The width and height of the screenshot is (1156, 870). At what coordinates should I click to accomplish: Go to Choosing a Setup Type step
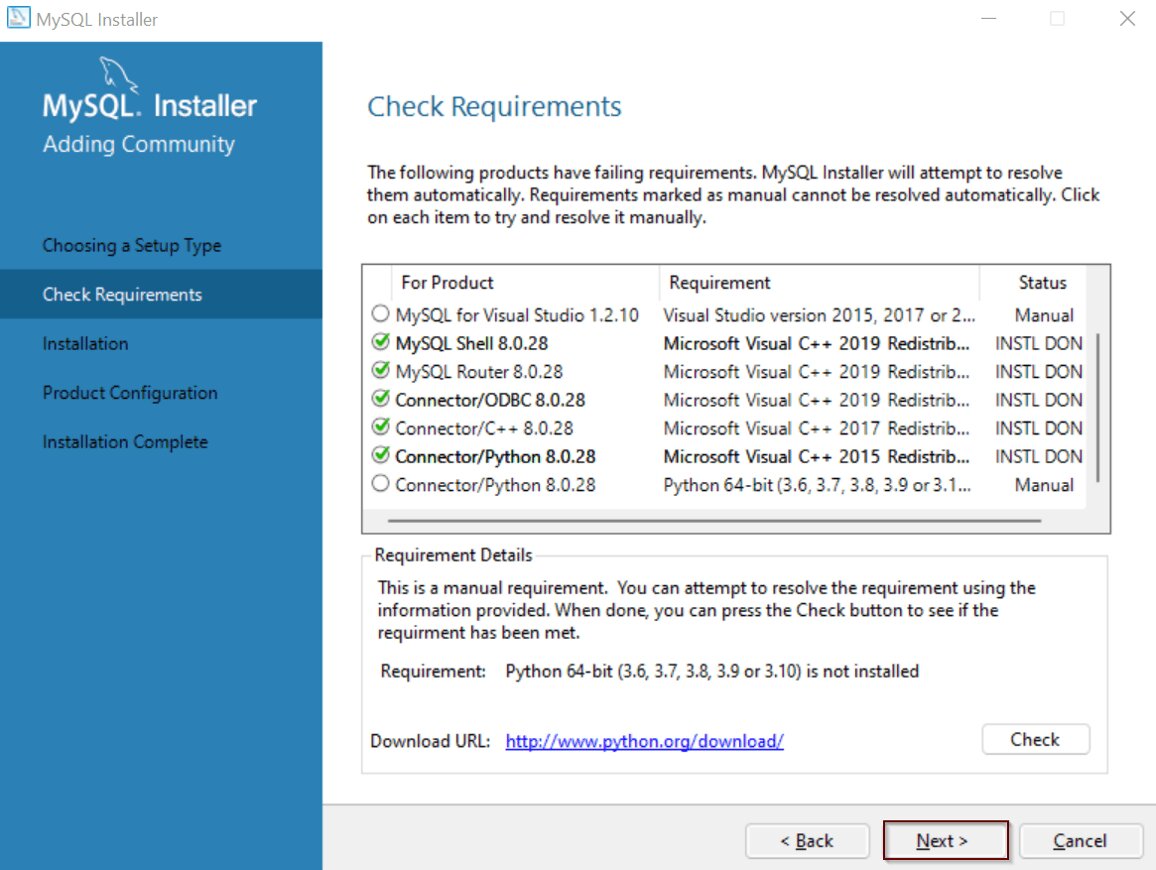pos(132,246)
